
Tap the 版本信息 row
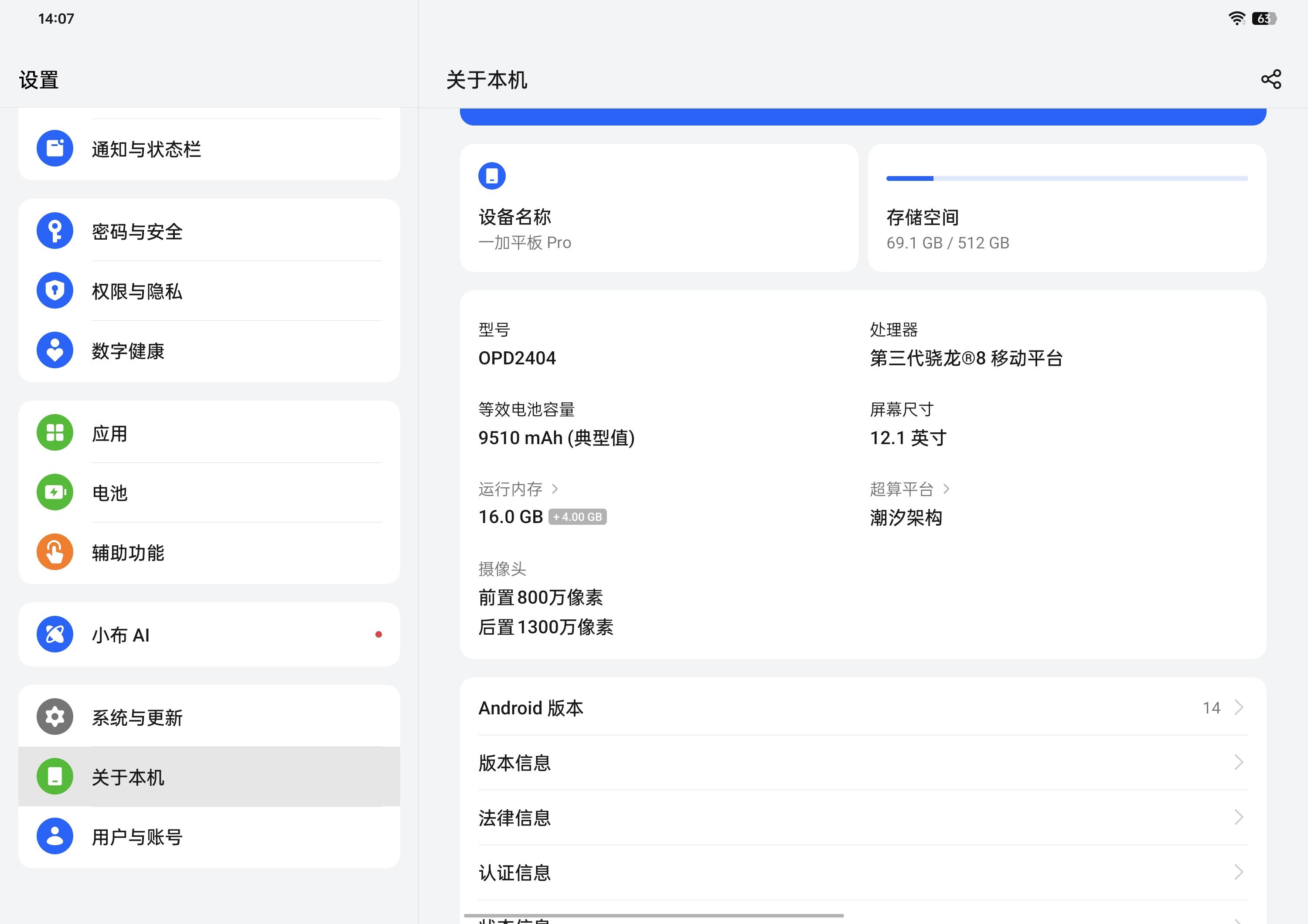pos(862,762)
